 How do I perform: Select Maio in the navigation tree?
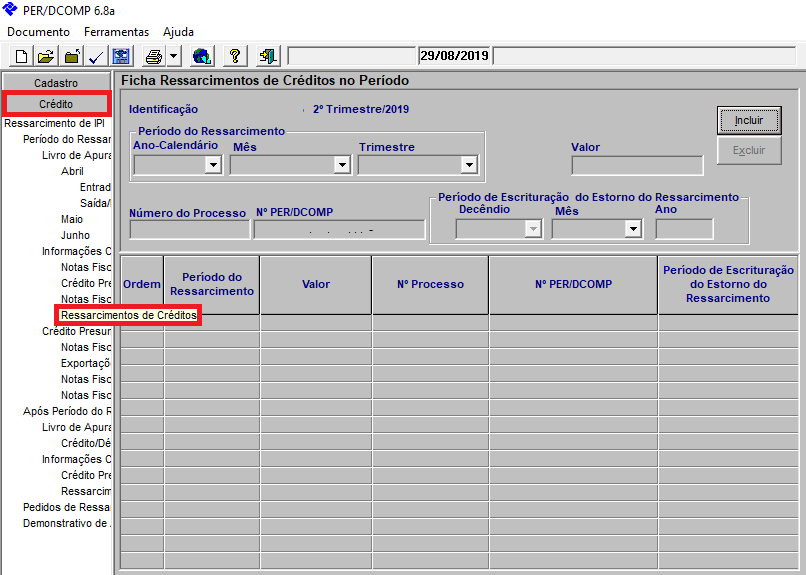[x=72, y=219]
